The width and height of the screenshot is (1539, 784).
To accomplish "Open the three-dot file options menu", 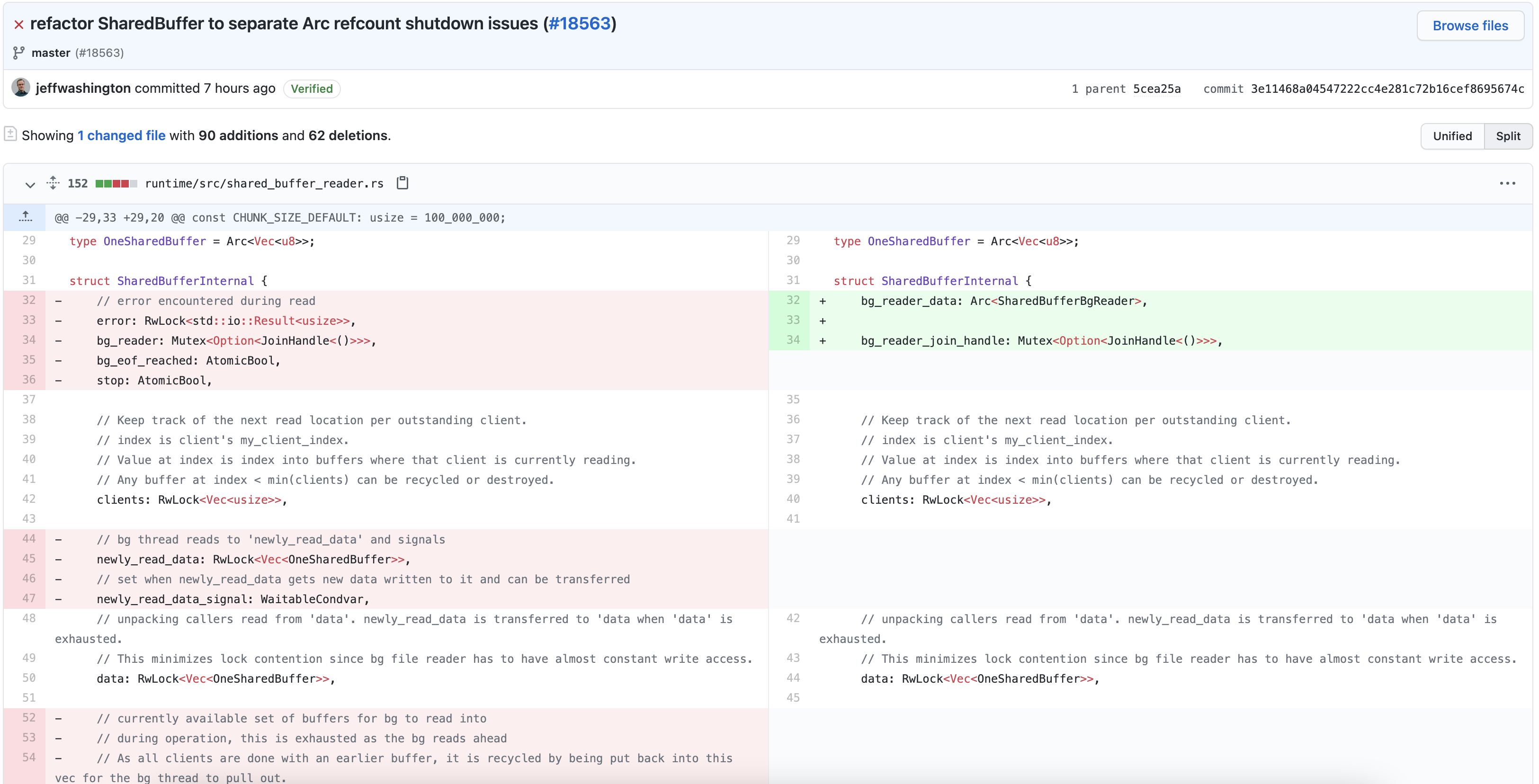I will [1507, 183].
